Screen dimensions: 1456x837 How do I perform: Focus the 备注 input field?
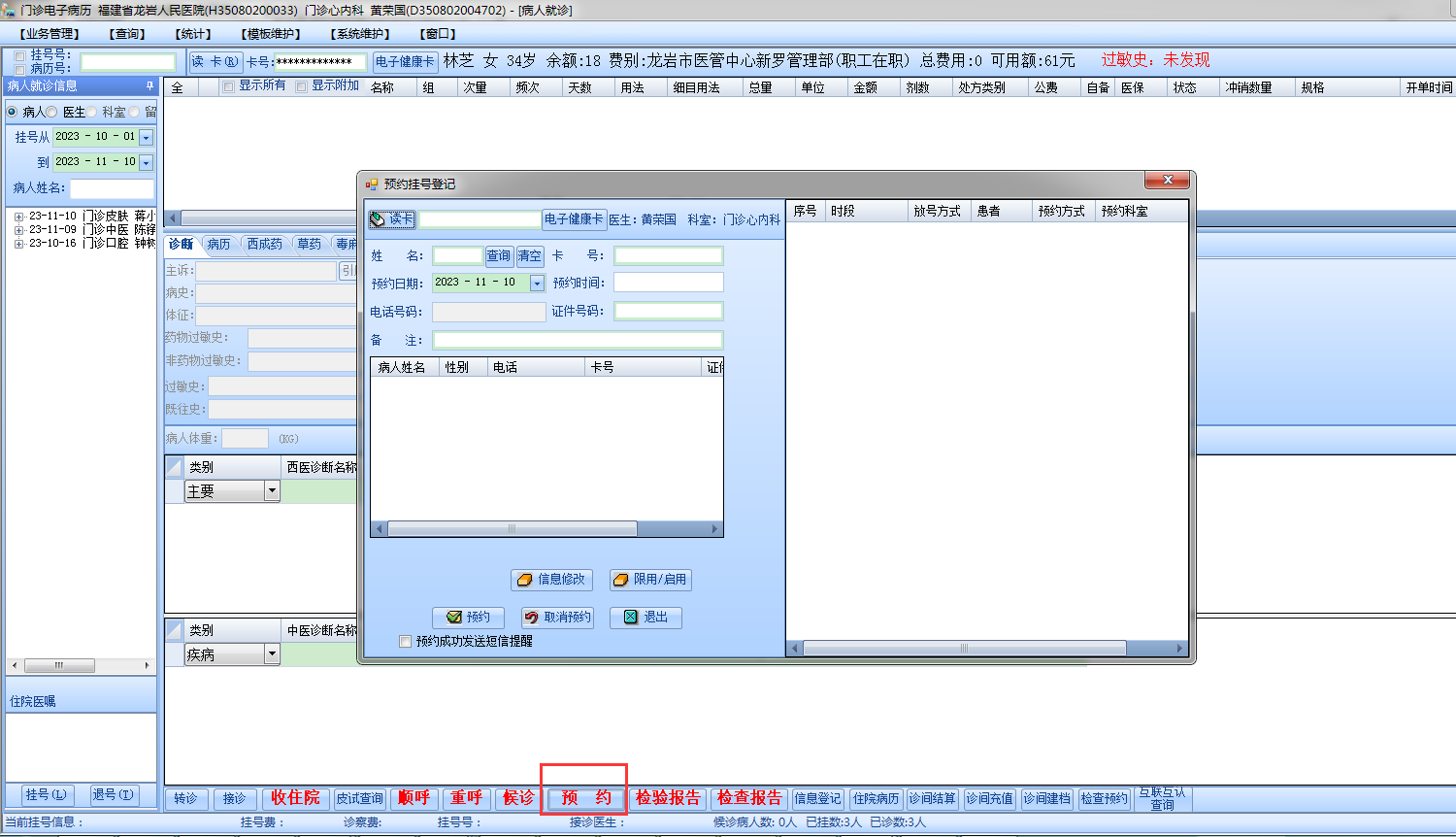(x=578, y=340)
